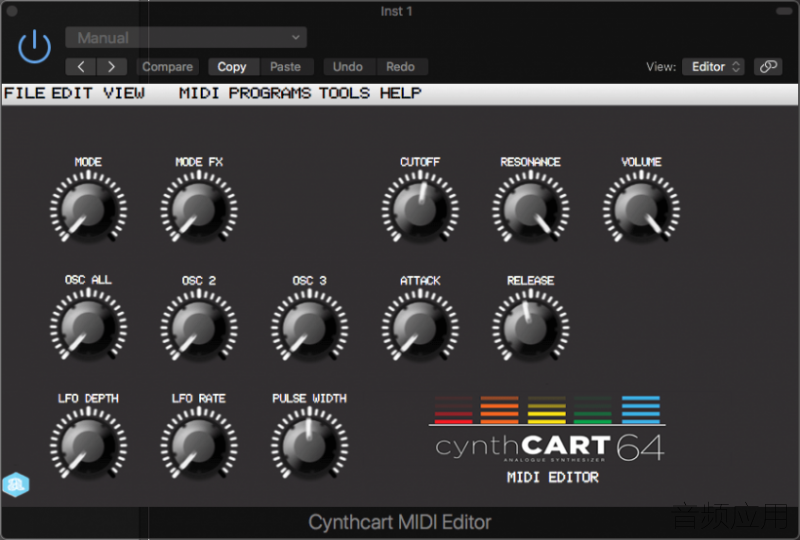800x540 pixels.
Task: Open the MIDI menu
Action: click(x=199, y=93)
